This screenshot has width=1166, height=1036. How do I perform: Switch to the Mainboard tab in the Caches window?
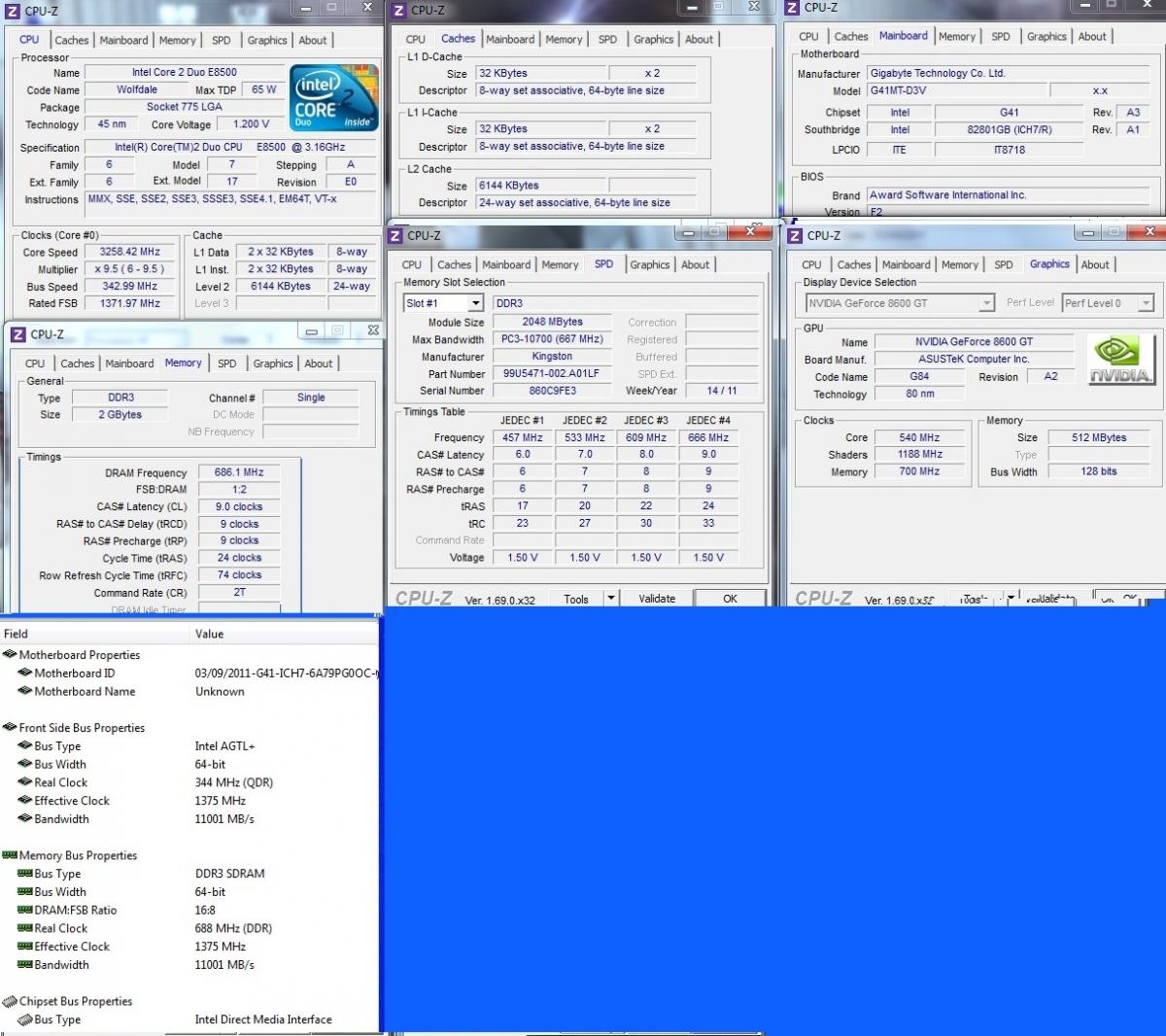(510, 40)
